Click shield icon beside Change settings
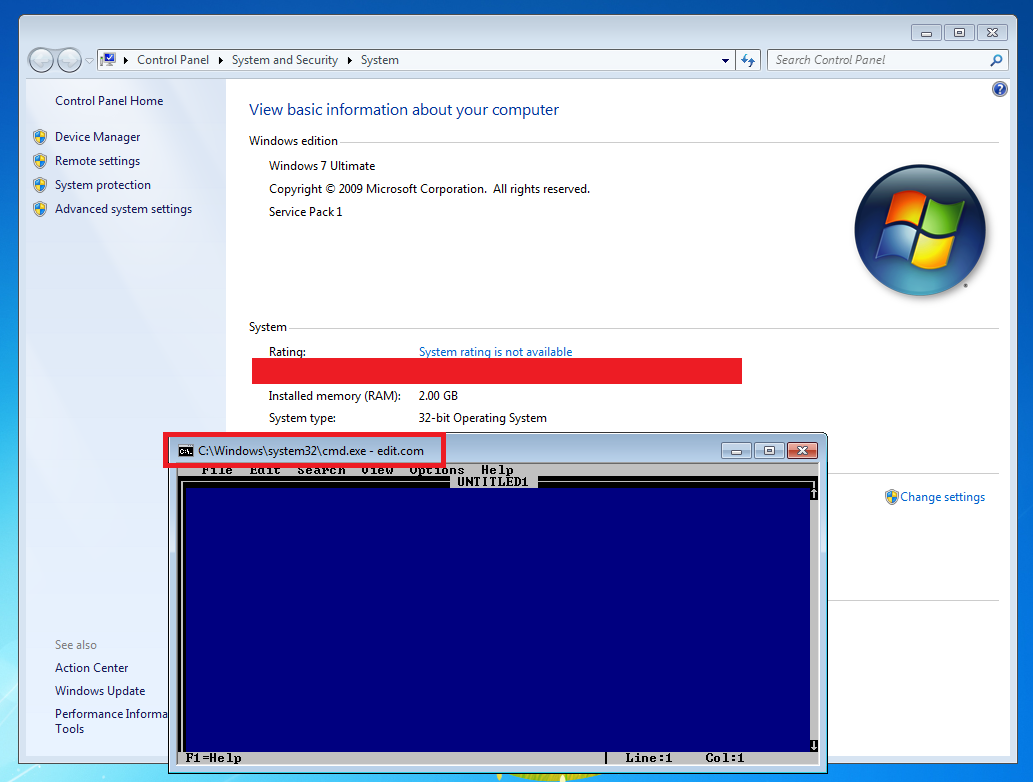Screen dimensions: 1033x782 tap(891, 497)
